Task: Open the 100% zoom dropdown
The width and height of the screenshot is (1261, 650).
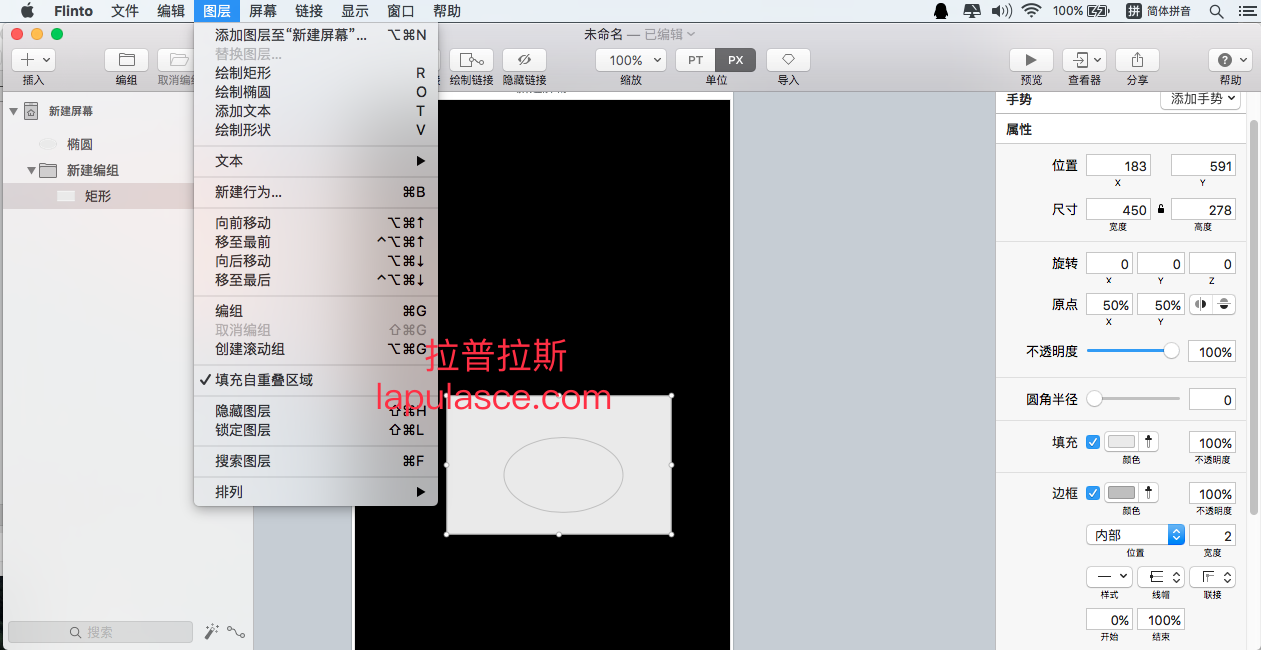Action: tap(632, 60)
